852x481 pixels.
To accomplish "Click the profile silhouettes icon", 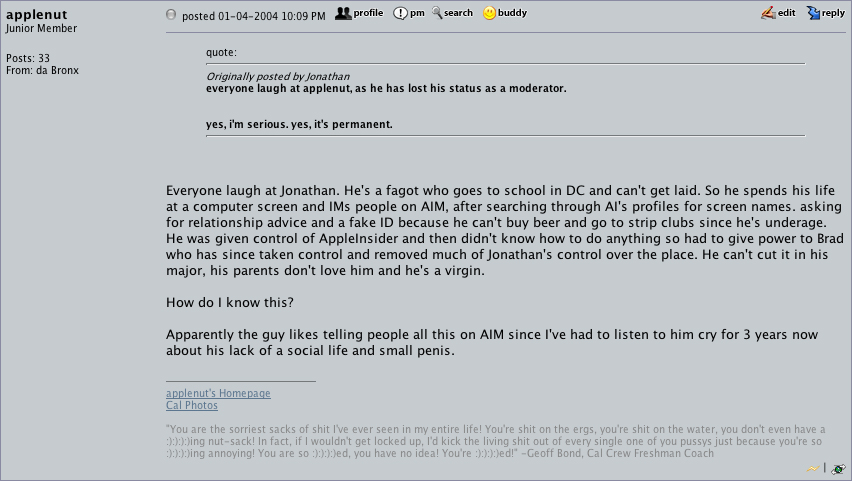I will point(343,14).
